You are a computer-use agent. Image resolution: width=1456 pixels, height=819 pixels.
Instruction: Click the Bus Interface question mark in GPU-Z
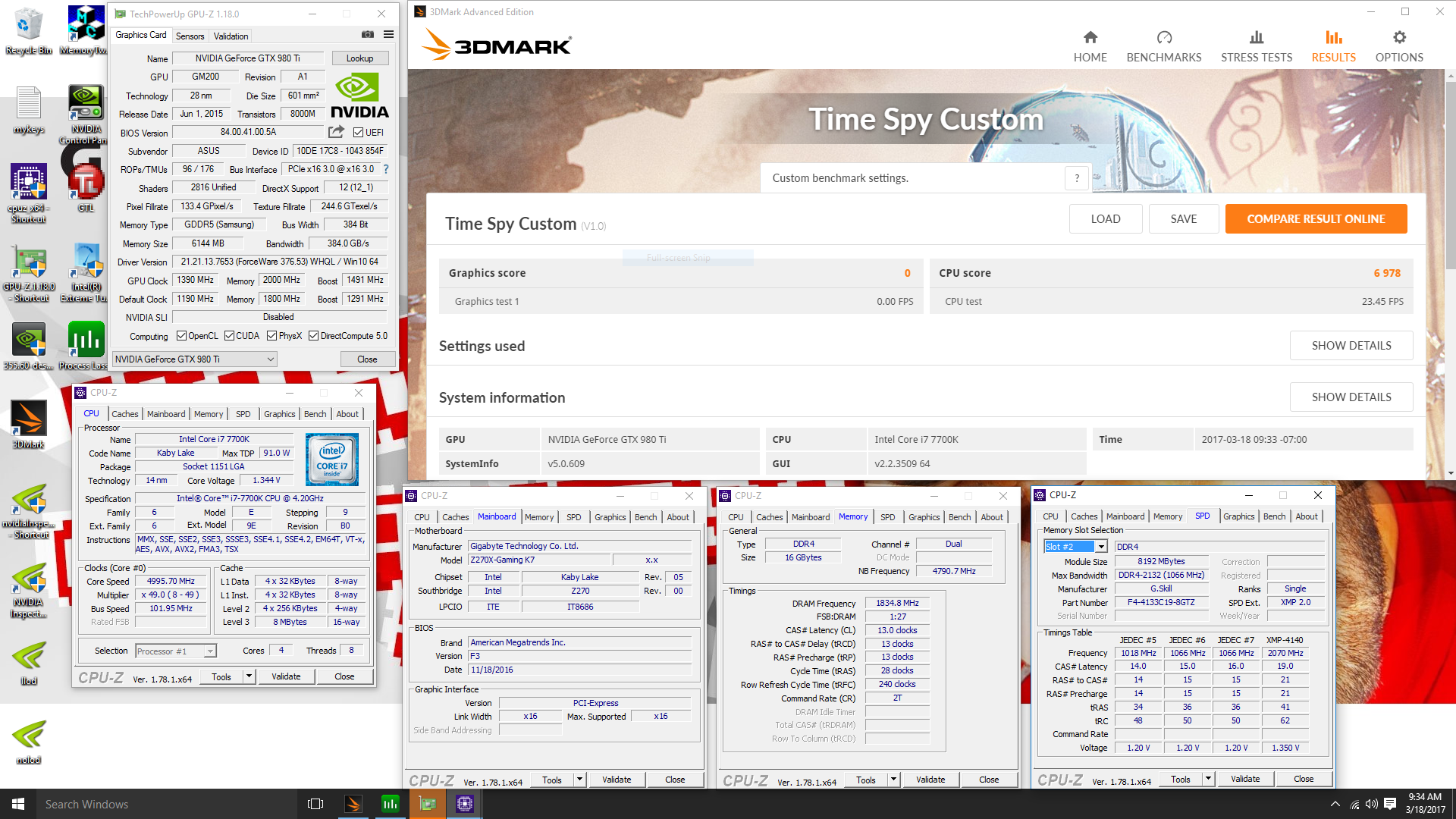[386, 169]
